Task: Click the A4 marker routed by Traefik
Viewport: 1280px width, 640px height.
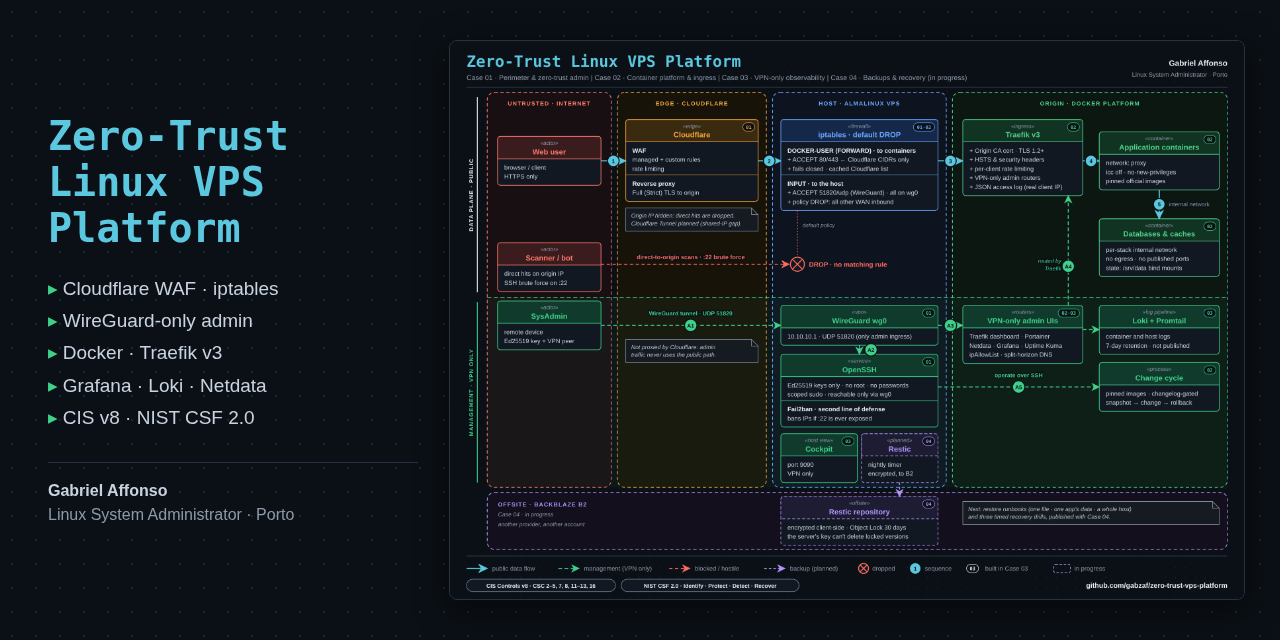Action: tap(1068, 266)
